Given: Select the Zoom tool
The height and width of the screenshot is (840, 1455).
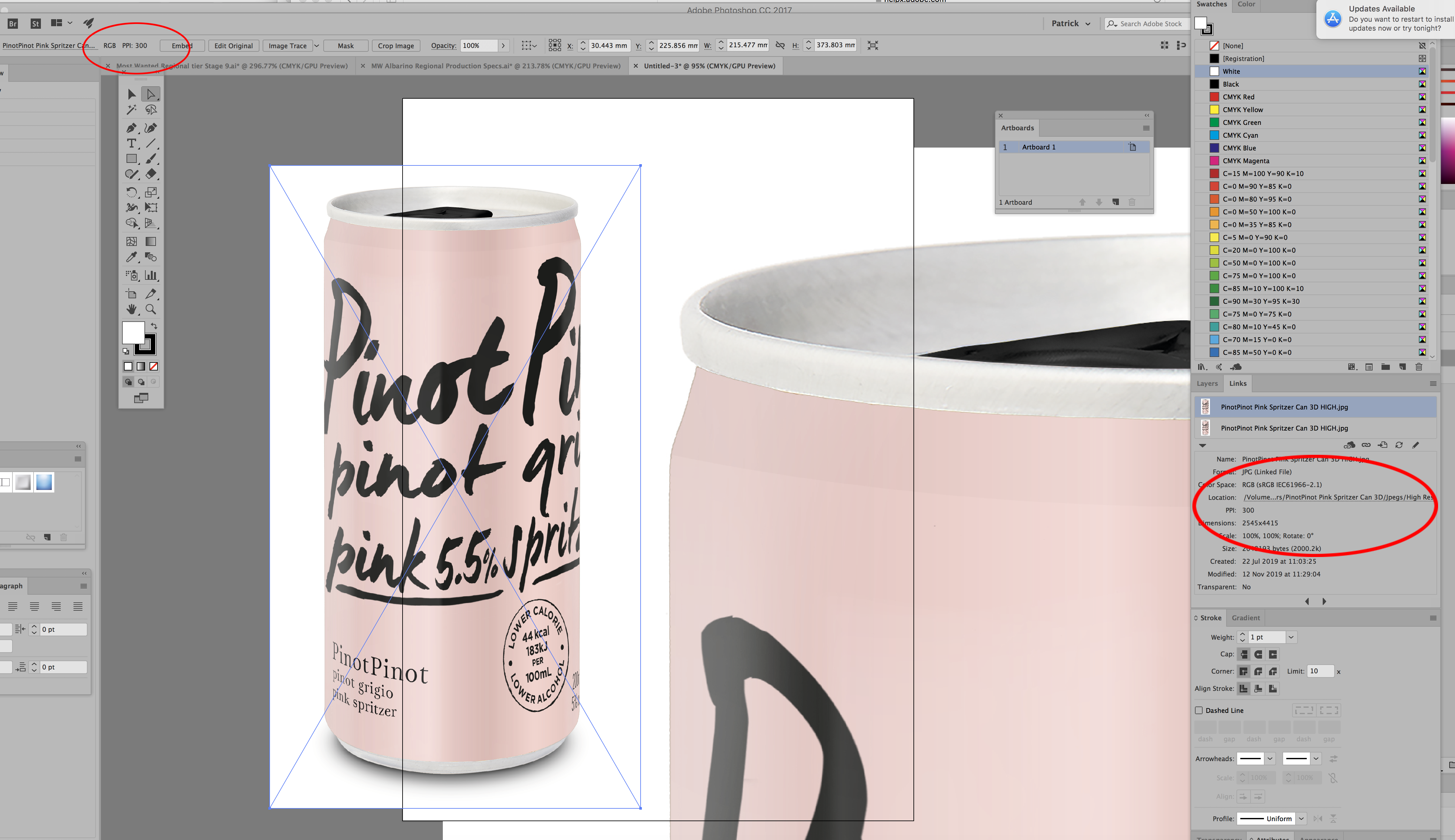Looking at the screenshot, I should click(150, 310).
